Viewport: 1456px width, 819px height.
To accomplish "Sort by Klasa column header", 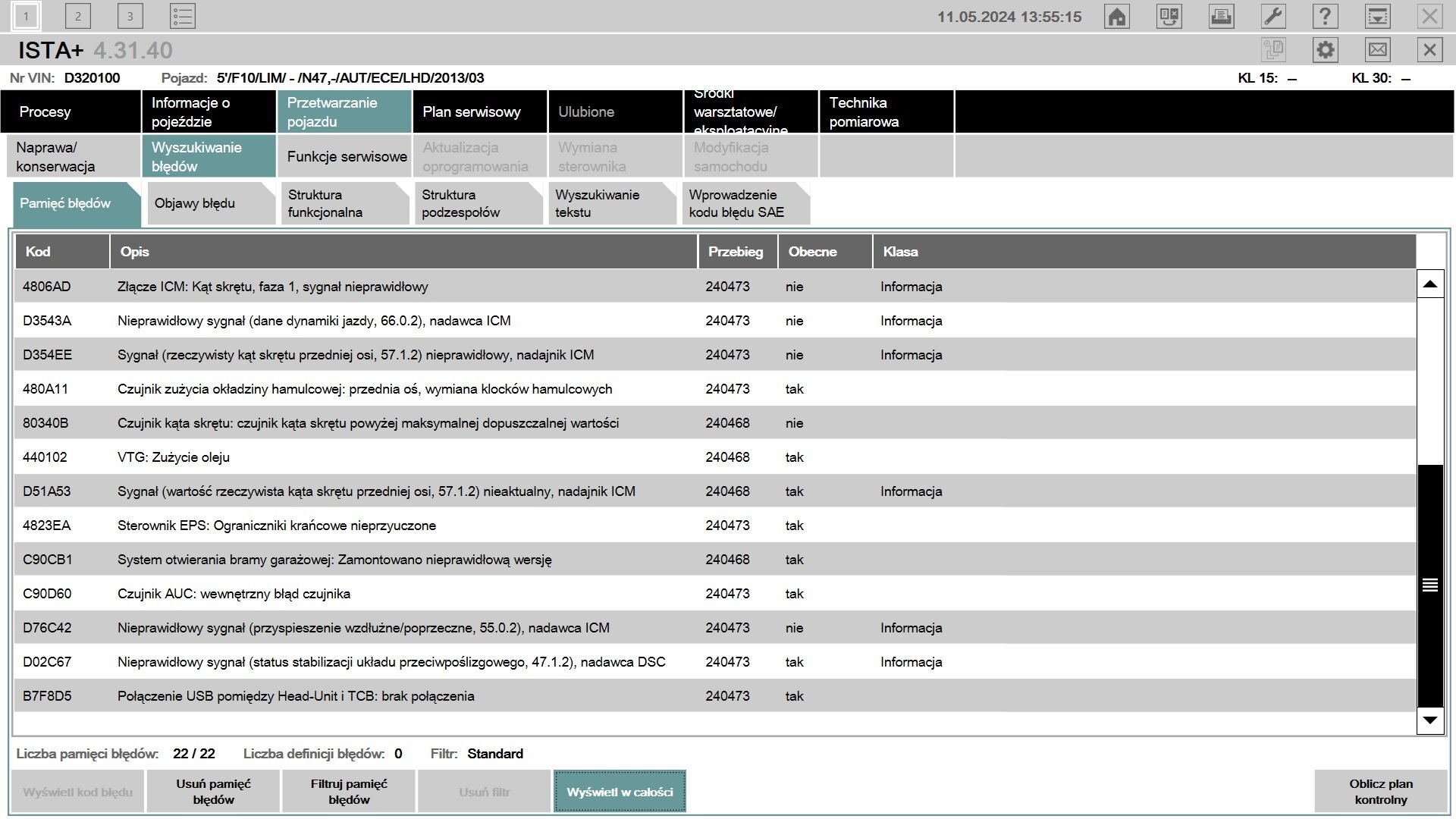I will pos(1144,252).
